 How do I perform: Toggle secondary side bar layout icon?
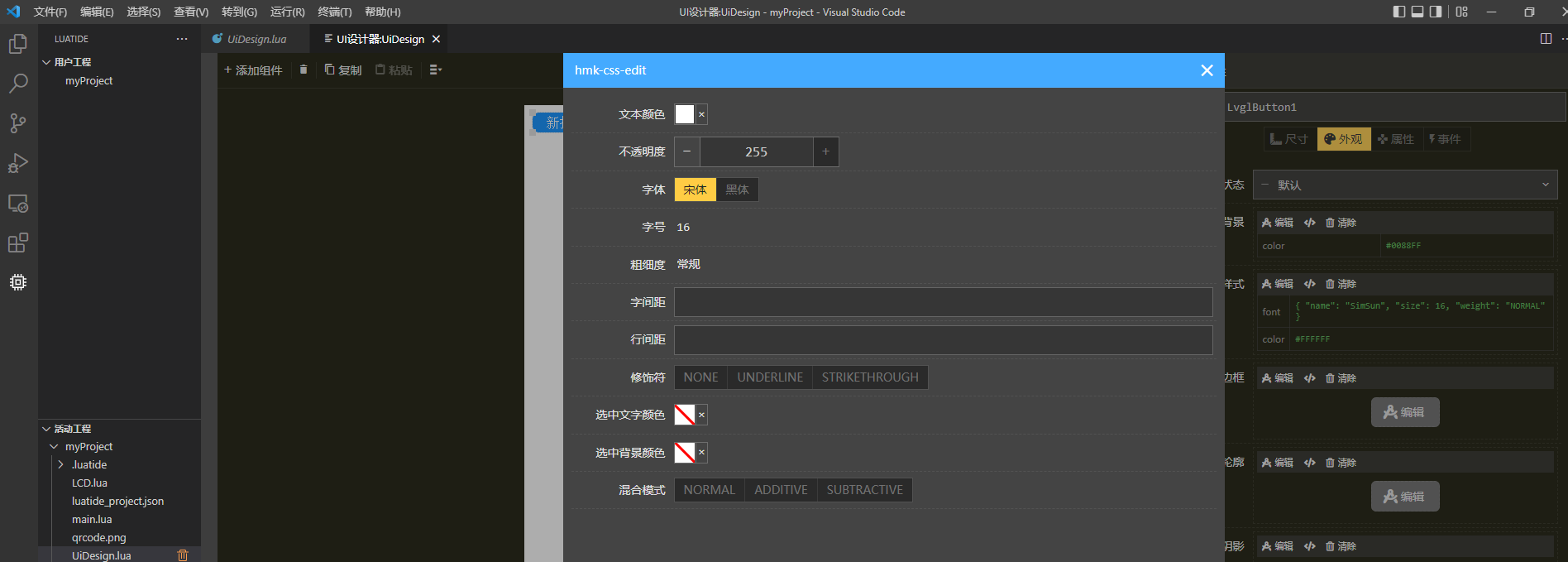(1436, 12)
